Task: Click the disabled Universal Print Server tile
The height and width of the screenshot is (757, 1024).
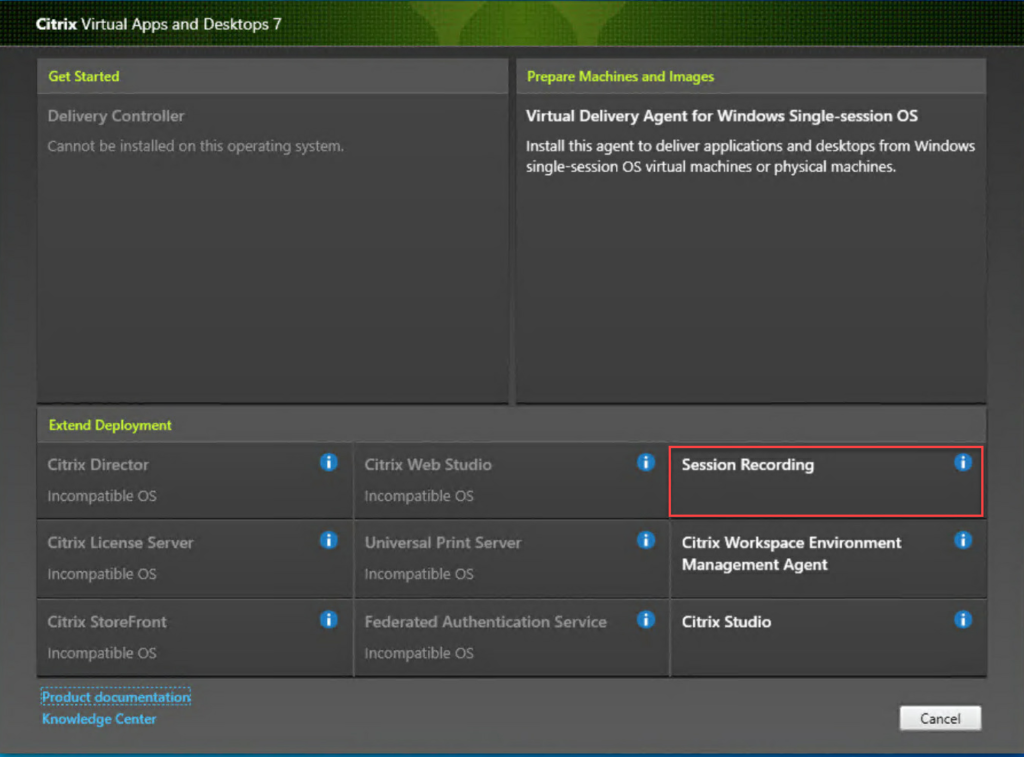Action: [x=511, y=559]
